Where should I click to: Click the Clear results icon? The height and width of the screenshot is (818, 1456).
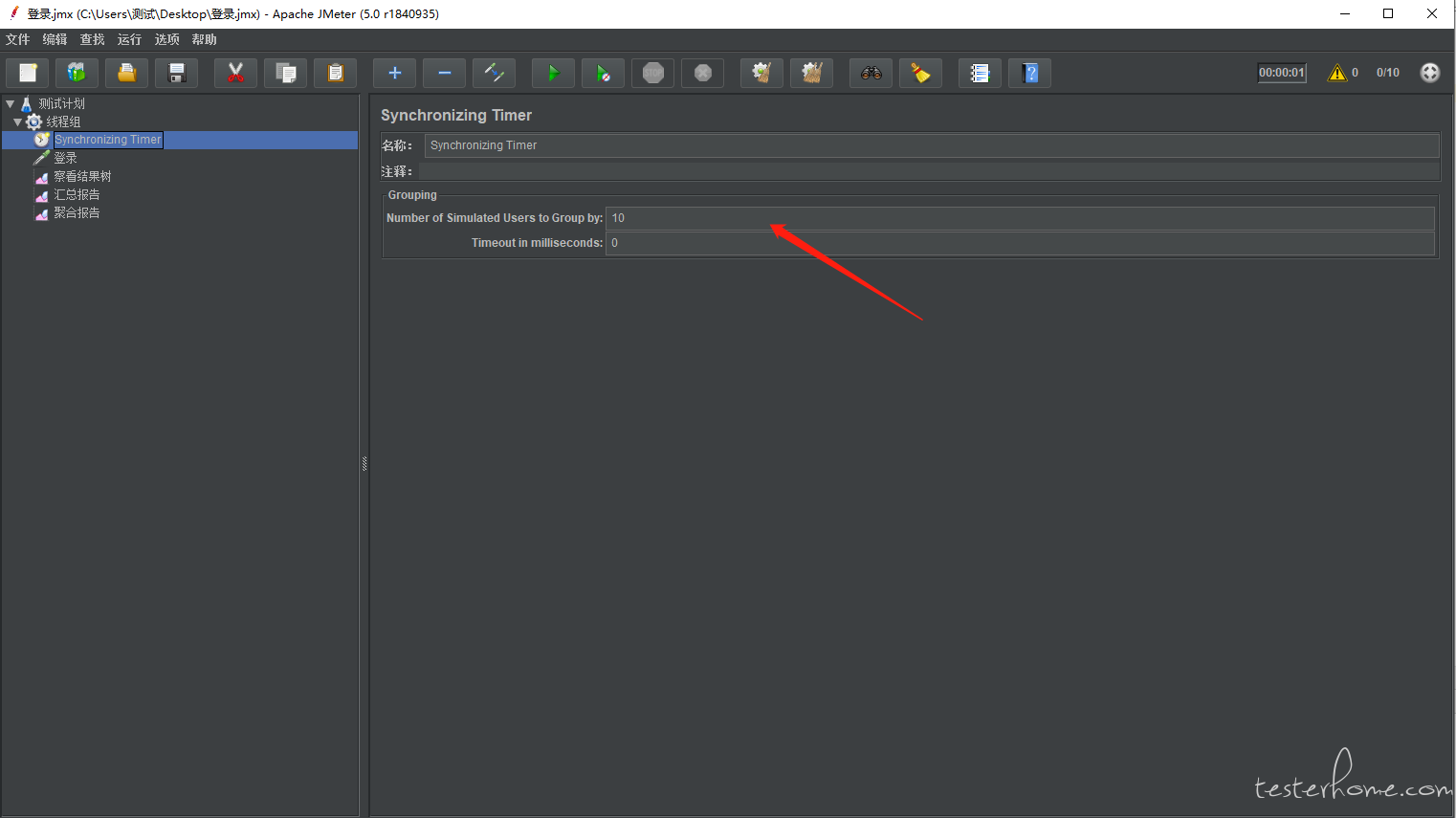[x=761, y=73]
